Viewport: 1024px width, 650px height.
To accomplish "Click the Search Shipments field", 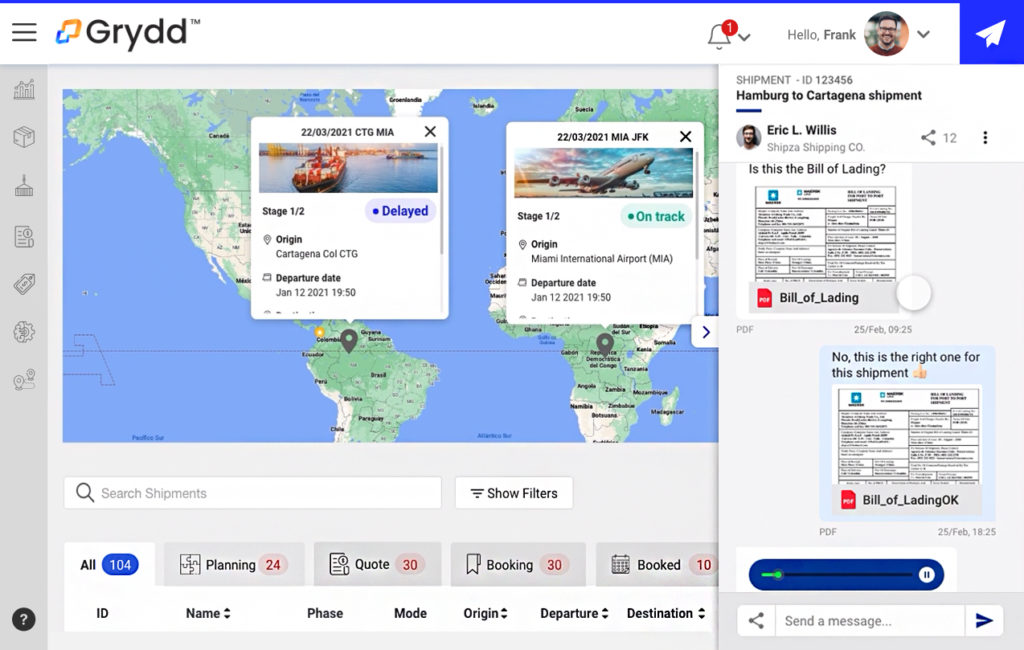I will [253, 493].
